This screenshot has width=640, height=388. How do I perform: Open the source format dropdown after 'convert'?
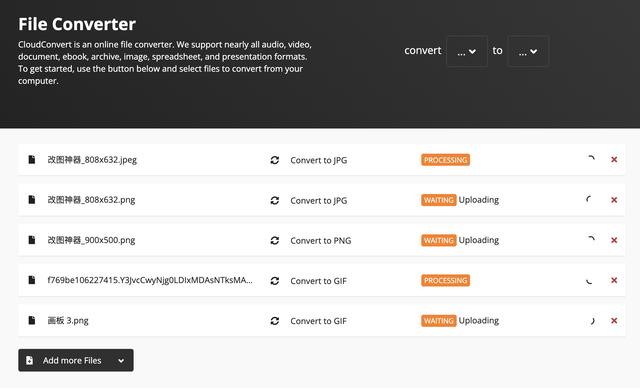467,51
